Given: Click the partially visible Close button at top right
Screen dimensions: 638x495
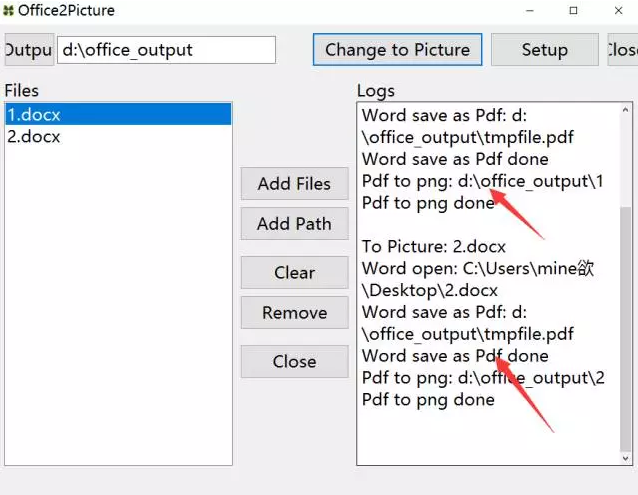Looking at the screenshot, I should click(x=623, y=50).
